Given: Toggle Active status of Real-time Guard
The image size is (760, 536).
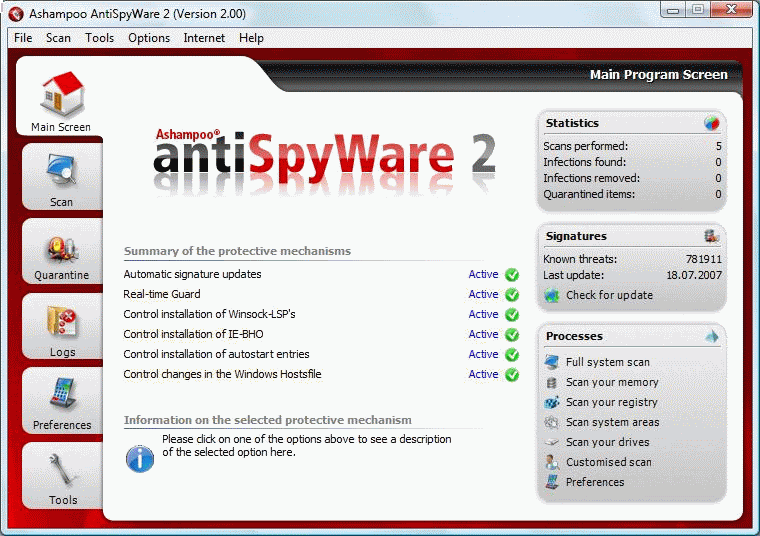Looking at the screenshot, I should pyautogui.click(x=483, y=294).
